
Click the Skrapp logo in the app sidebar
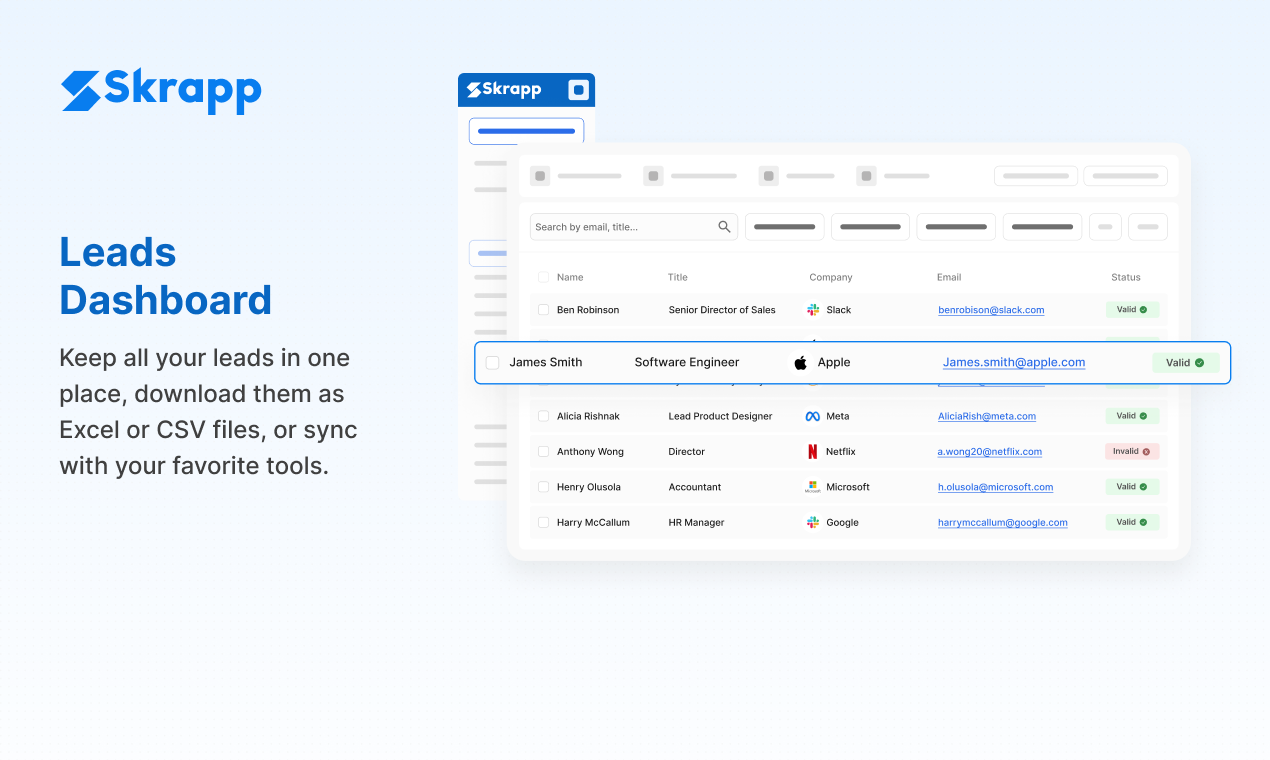coord(504,89)
